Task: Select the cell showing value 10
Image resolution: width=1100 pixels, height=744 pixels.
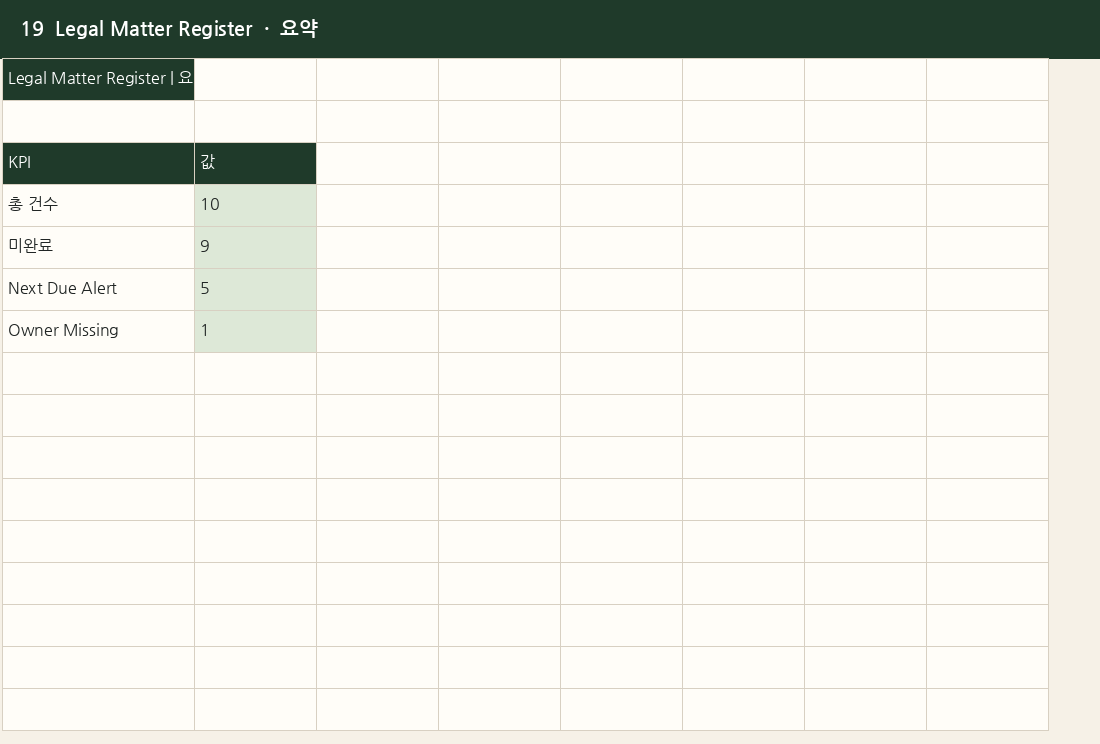Action: [255, 205]
